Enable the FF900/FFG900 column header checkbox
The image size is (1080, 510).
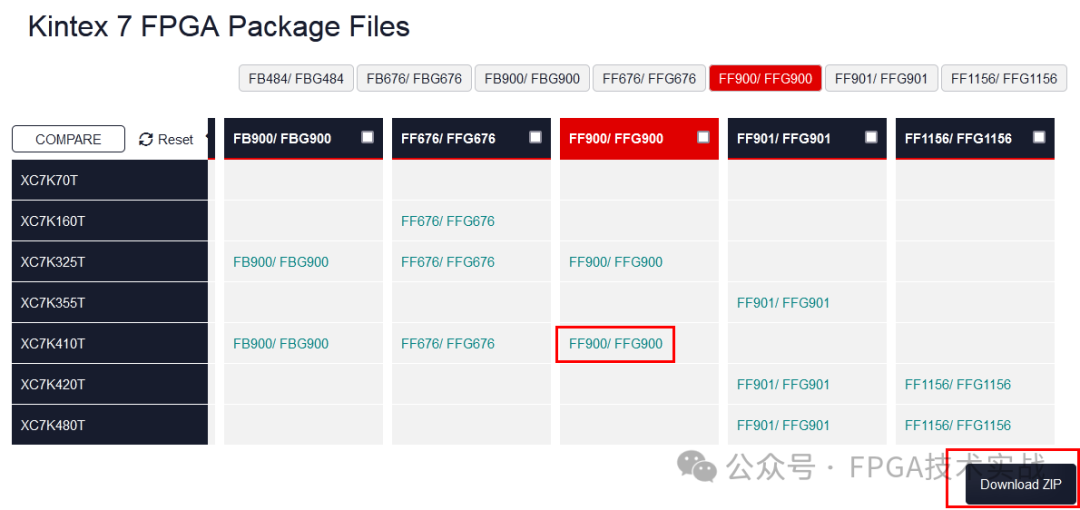click(703, 137)
